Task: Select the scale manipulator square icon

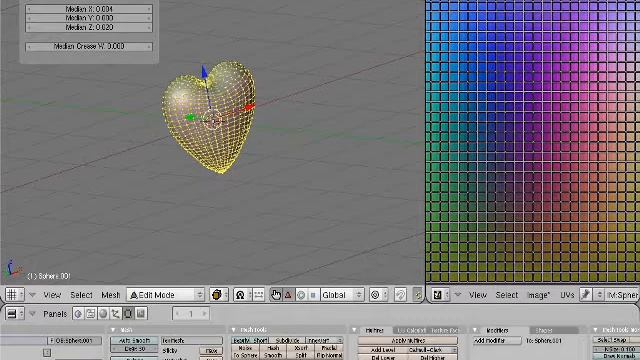Action: (x=313, y=295)
